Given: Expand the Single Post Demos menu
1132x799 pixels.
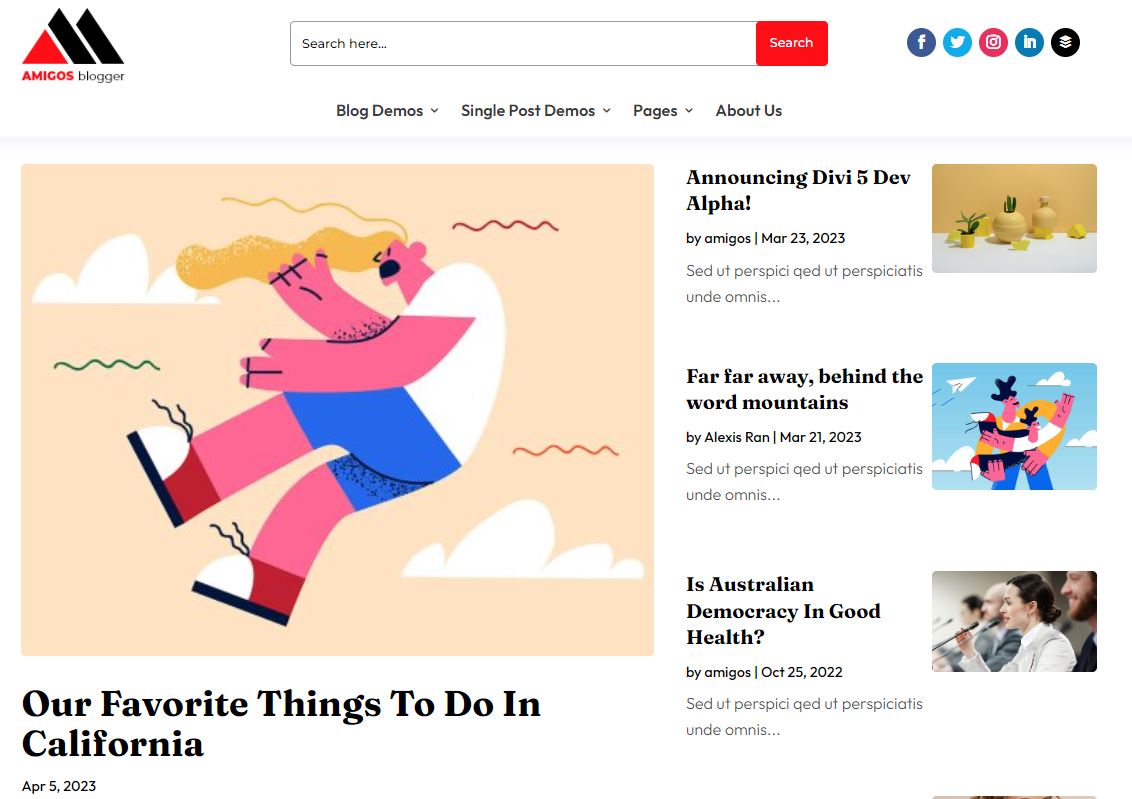Looking at the screenshot, I should (x=536, y=110).
